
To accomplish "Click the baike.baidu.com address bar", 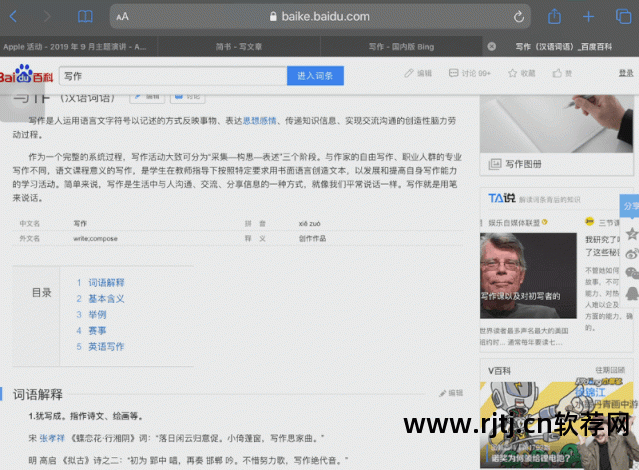I will (x=320, y=17).
